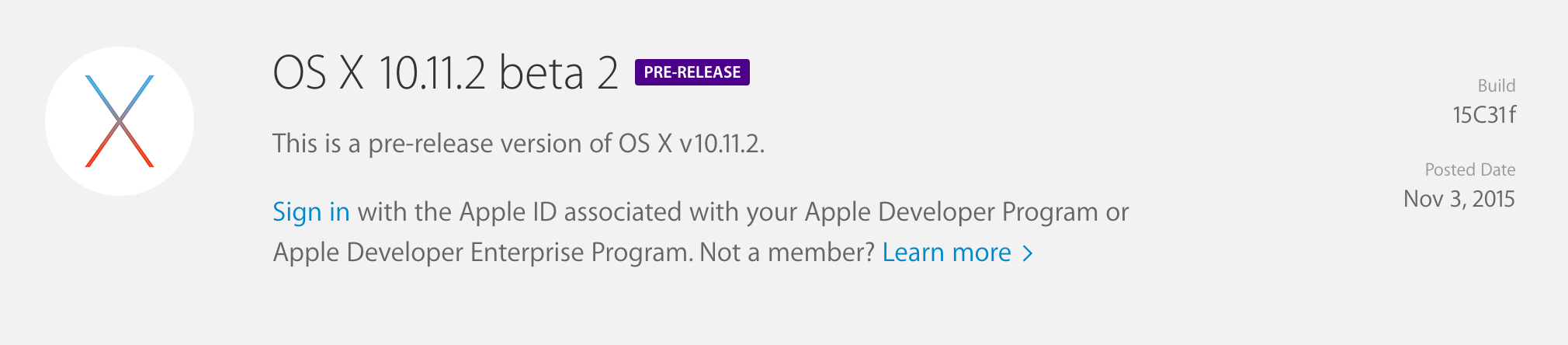
Task: Click the "Not a member?" text
Action: click(x=787, y=253)
